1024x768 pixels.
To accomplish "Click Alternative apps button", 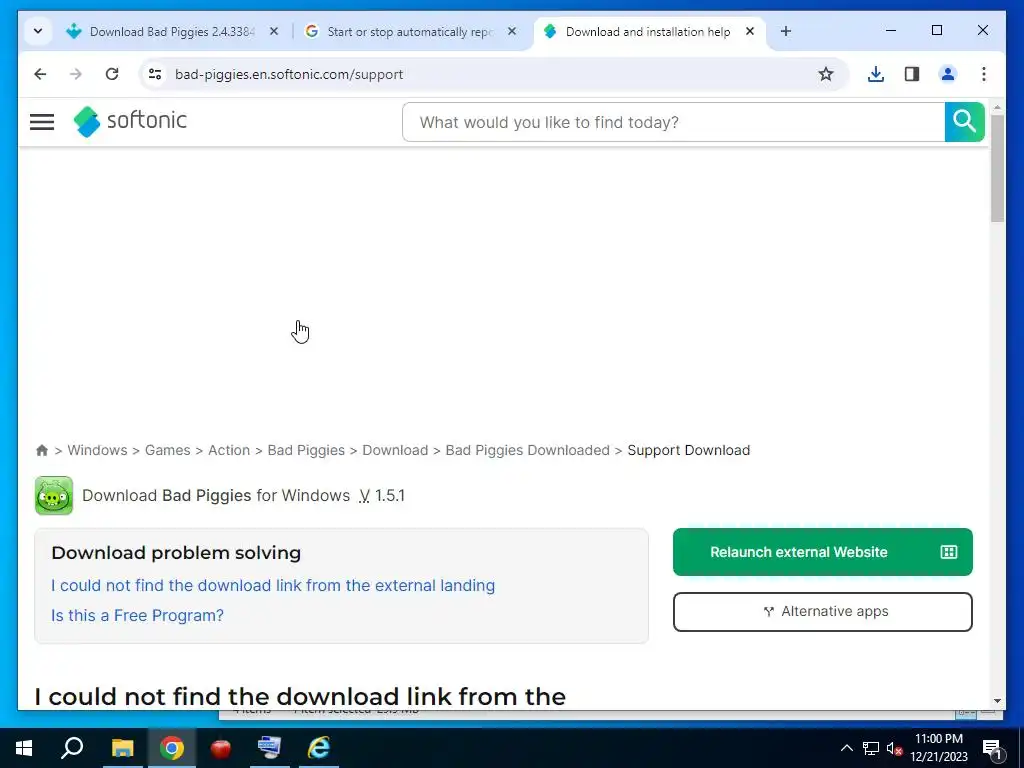I will (822, 612).
